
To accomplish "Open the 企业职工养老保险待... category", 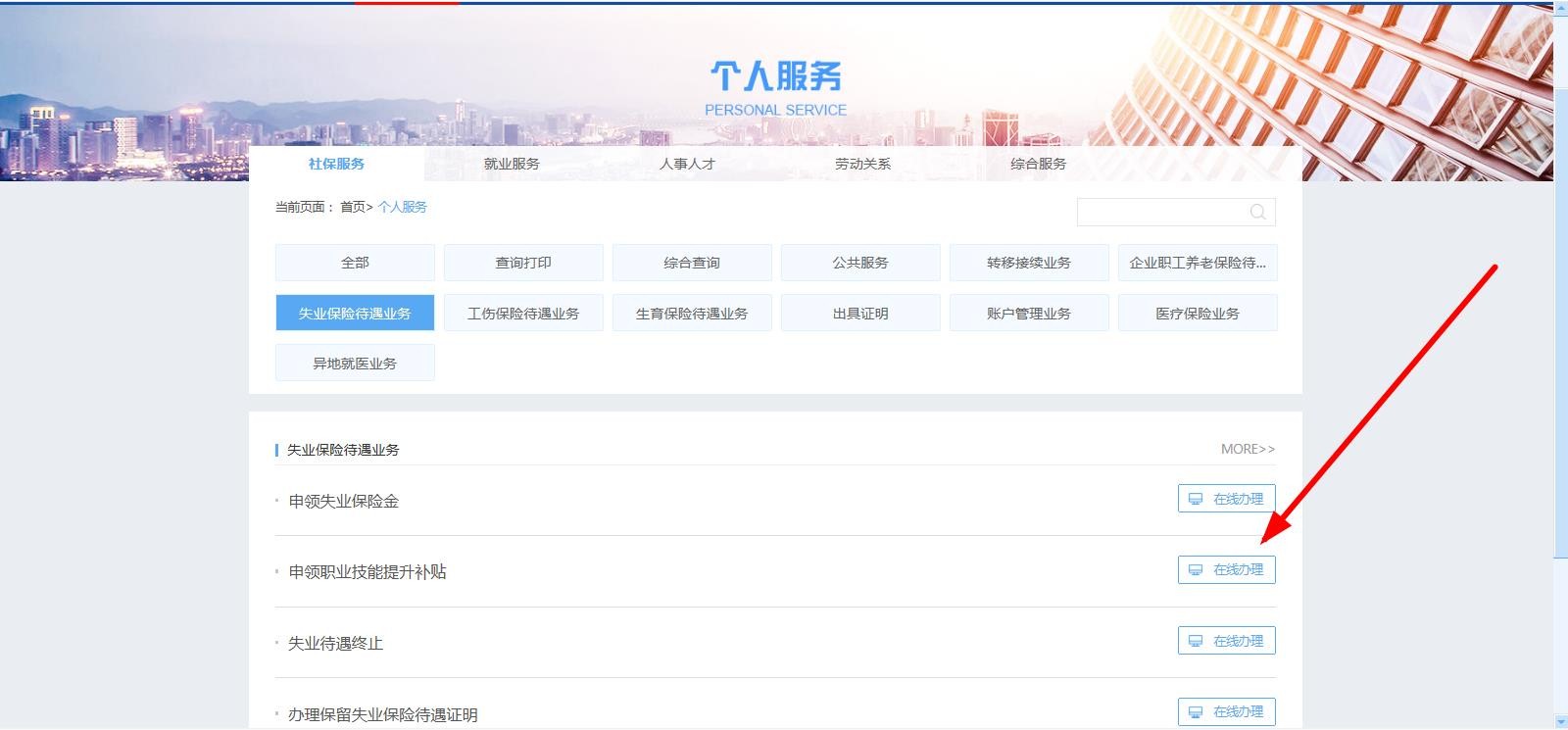I will click(1198, 263).
